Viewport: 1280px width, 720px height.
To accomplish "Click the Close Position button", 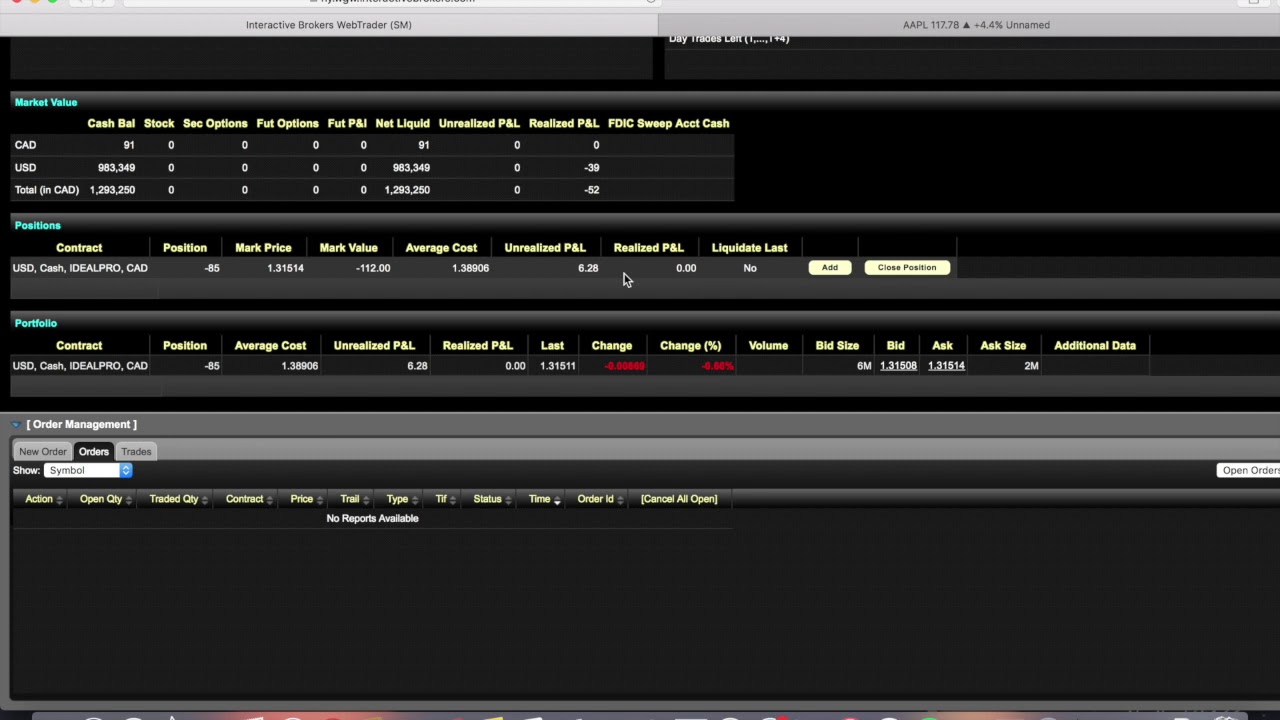I will point(907,268).
